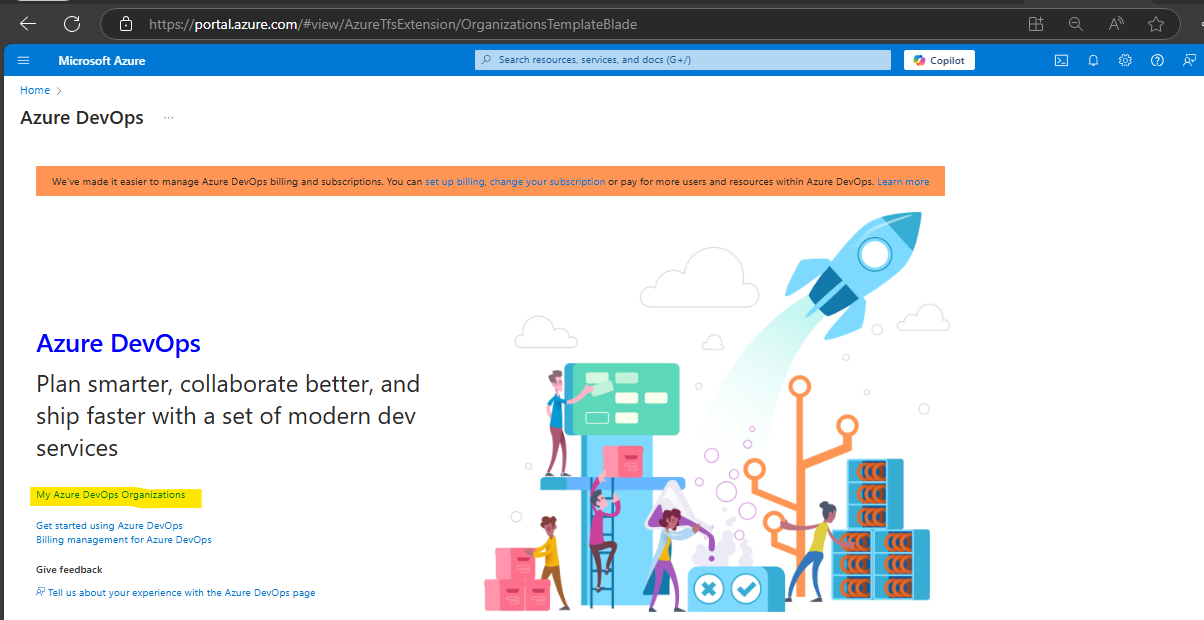Go back with the browser back arrow
This screenshot has height=620, width=1204.
28,24
